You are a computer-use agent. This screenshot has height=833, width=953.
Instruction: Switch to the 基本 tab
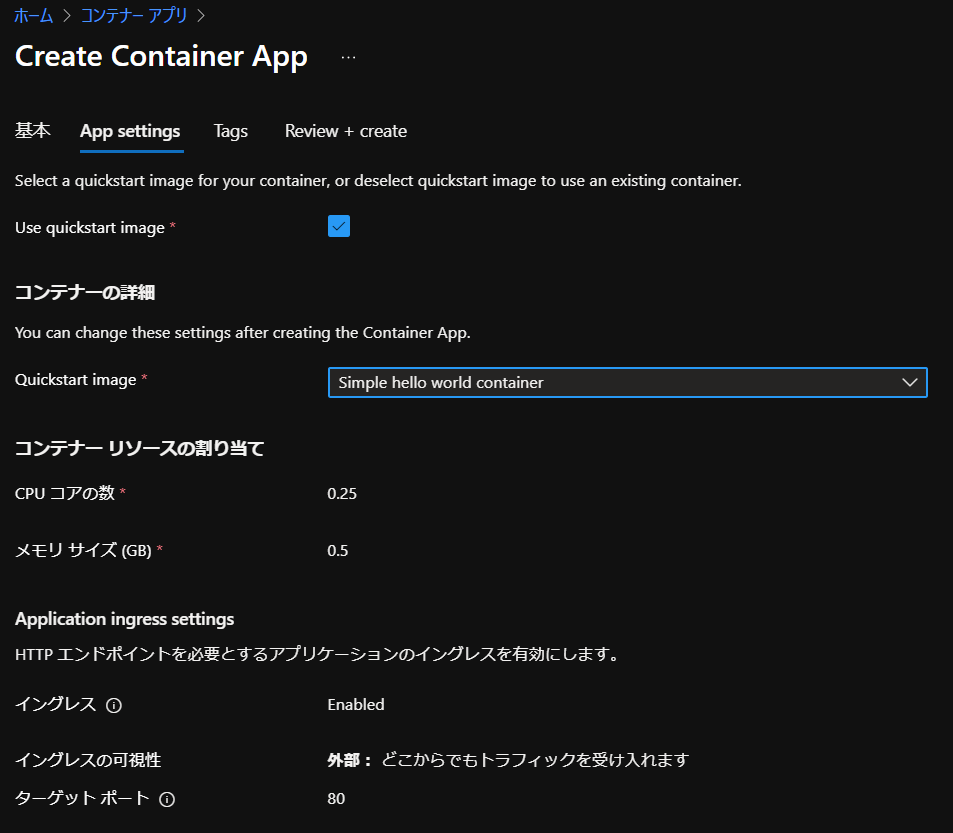(x=33, y=131)
